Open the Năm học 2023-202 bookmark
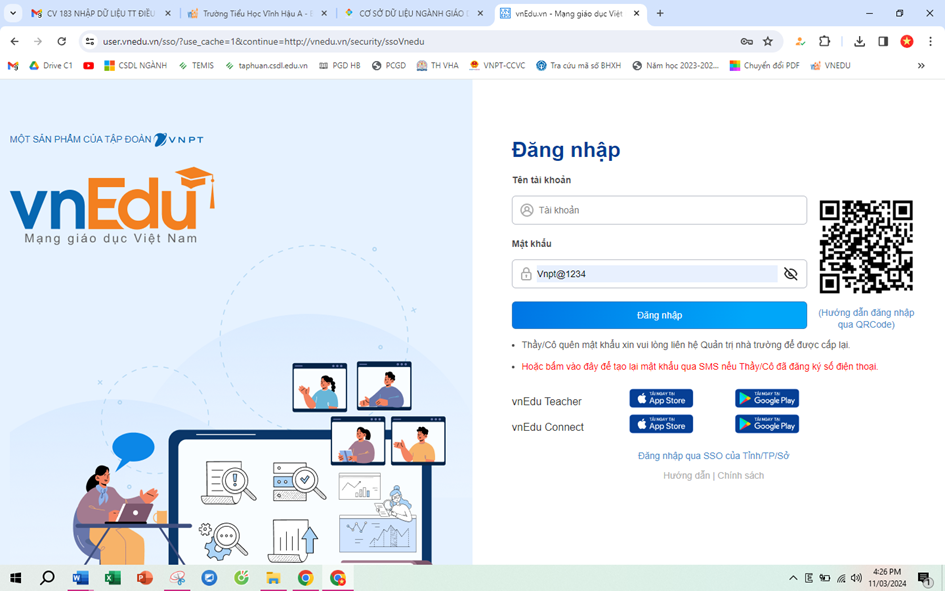Image resolution: width=945 pixels, height=591 pixels. pos(676,66)
